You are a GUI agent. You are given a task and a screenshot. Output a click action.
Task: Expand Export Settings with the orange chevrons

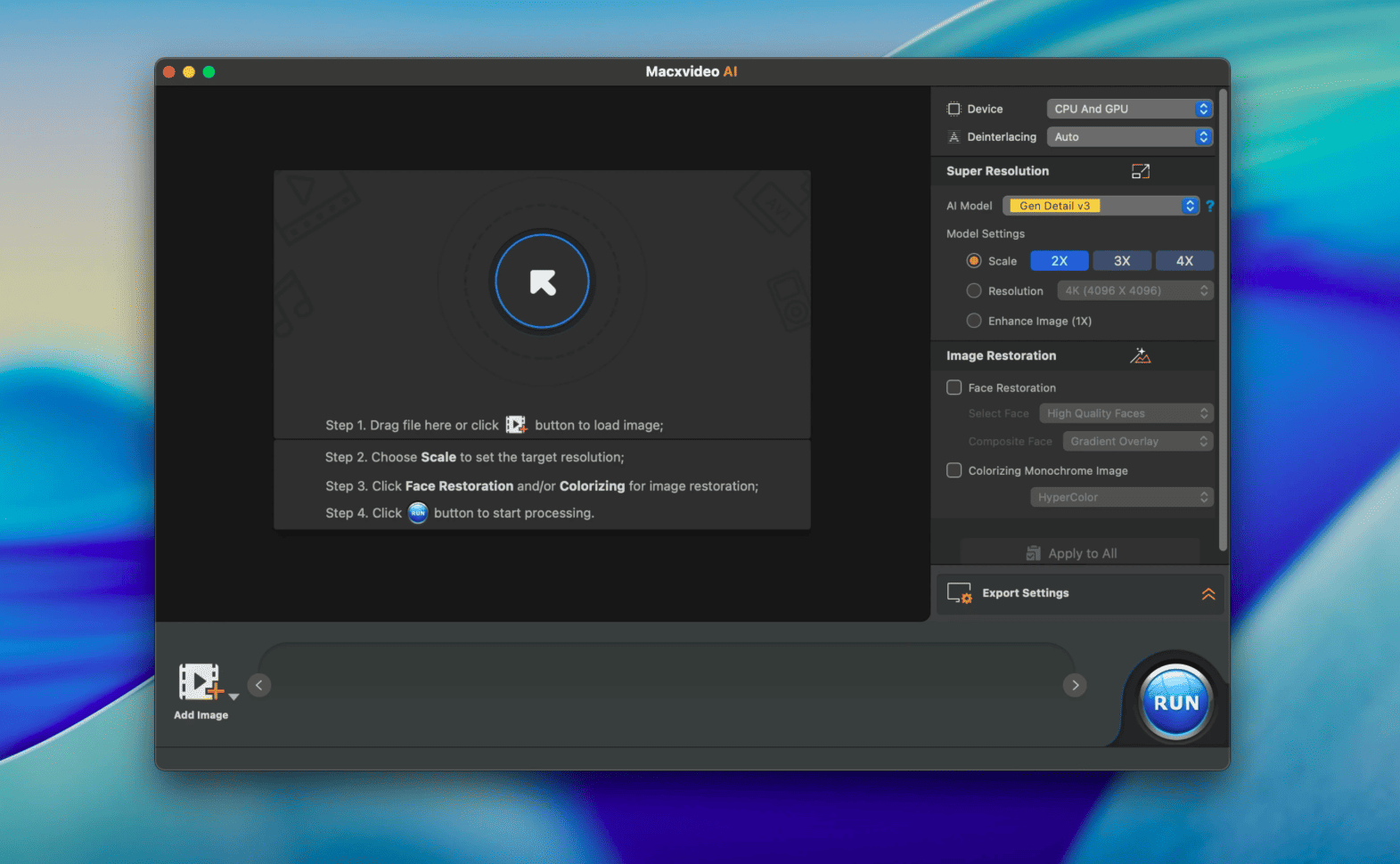pyautogui.click(x=1208, y=594)
